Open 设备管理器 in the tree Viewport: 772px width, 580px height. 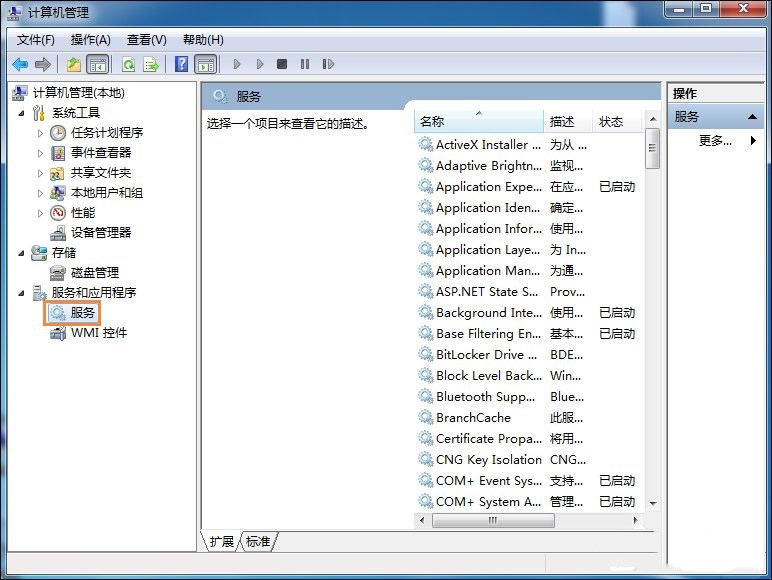point(101,232)
